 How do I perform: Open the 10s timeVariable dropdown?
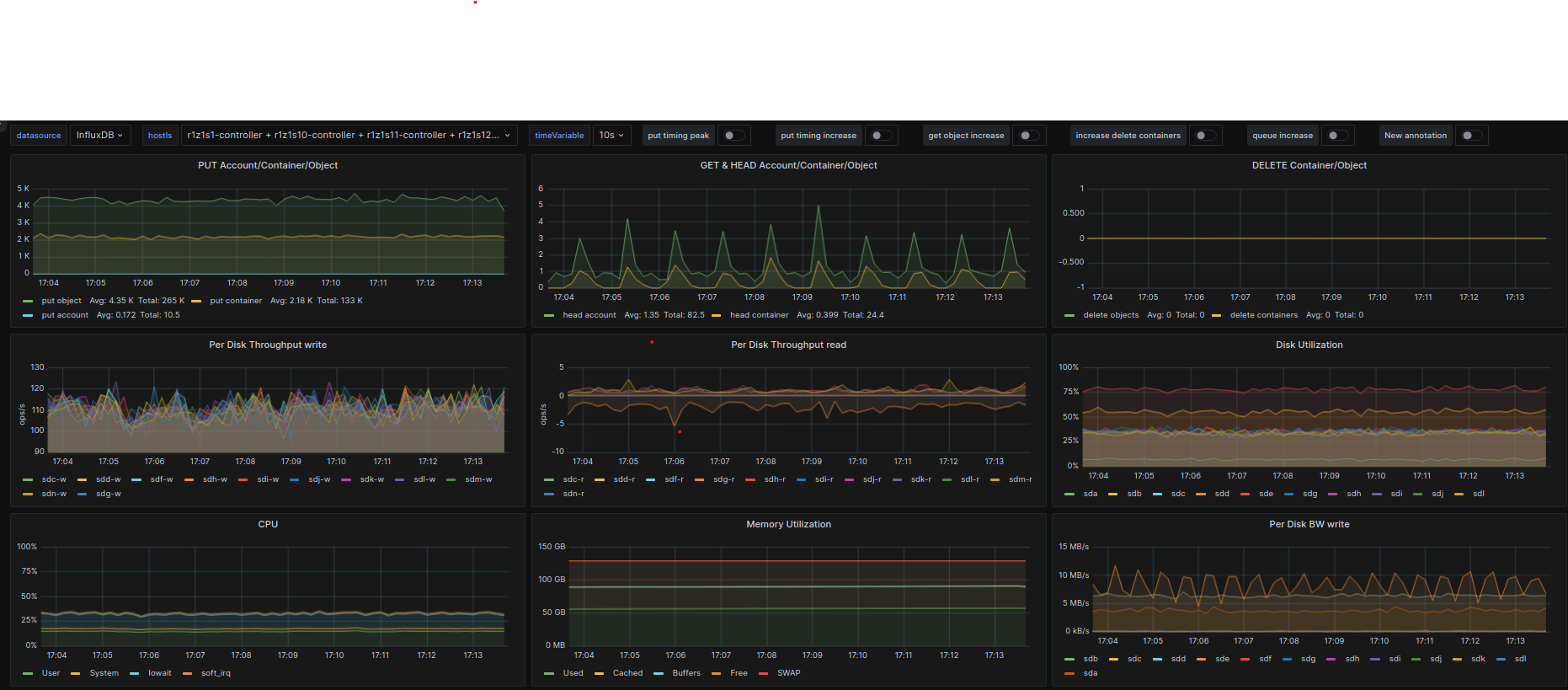pyautogui.click(x=611, y=135)
